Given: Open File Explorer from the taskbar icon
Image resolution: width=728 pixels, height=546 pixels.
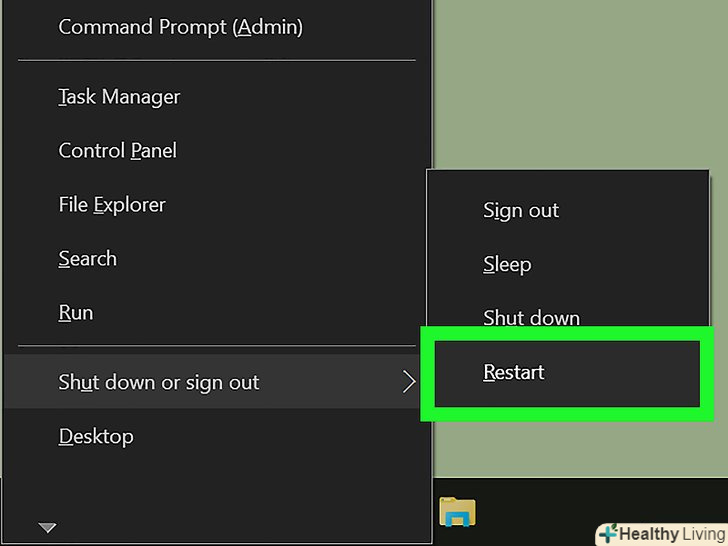Looking at the screenshot, I should pos(457,512).
